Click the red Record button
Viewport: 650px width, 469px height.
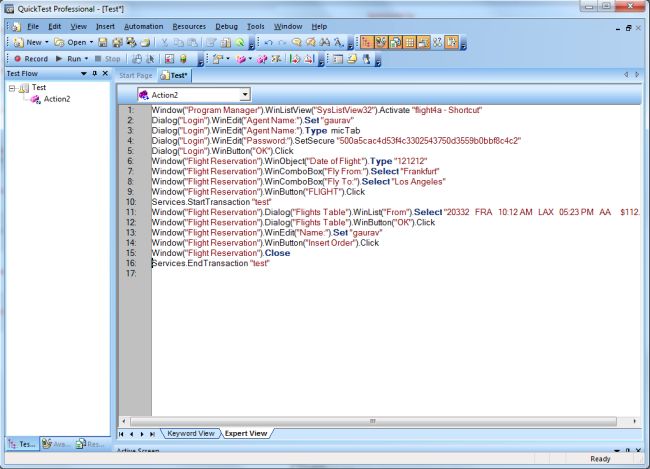click(31, 59)
